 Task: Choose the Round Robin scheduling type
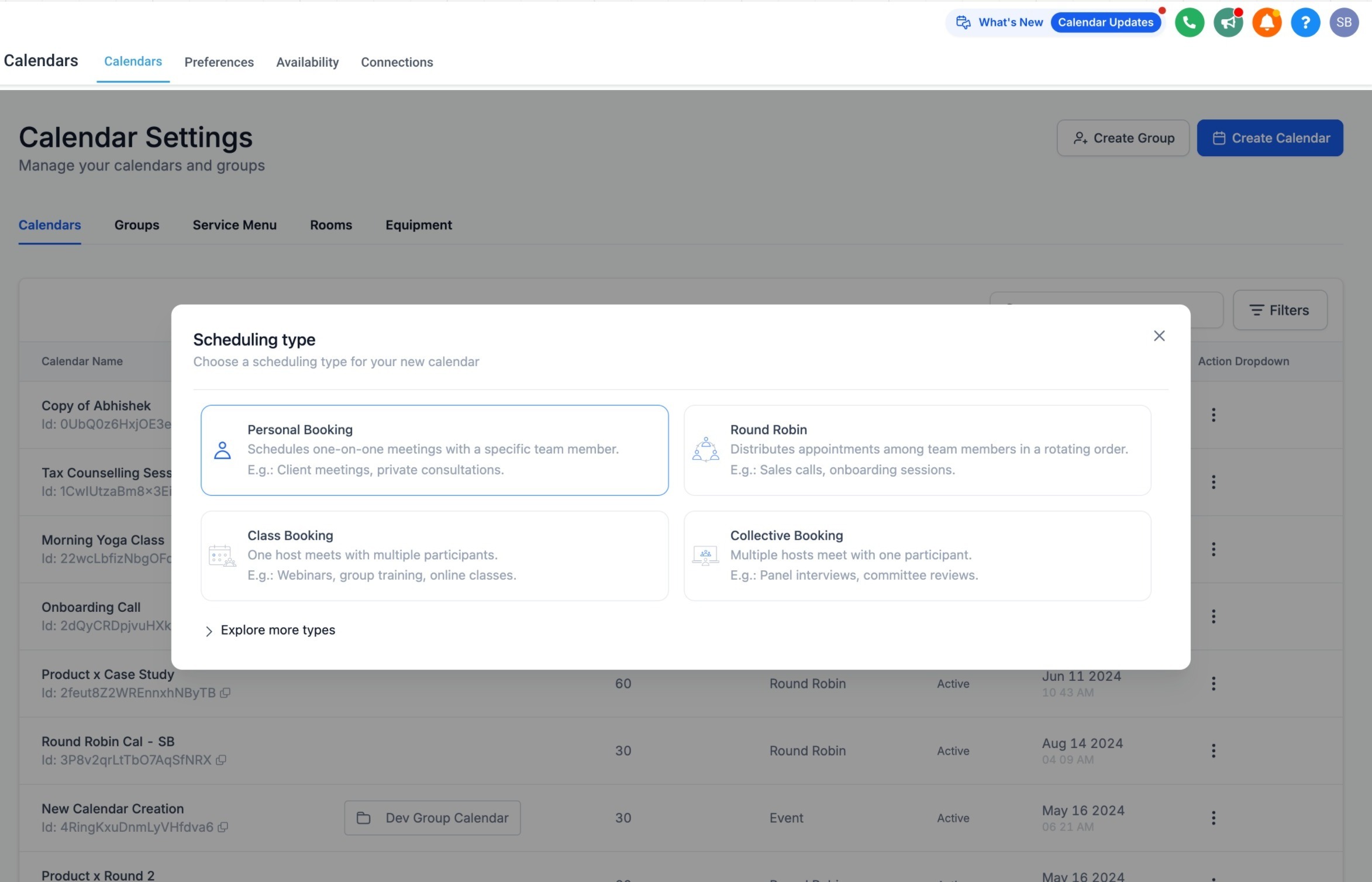click(x=918, y=450)
